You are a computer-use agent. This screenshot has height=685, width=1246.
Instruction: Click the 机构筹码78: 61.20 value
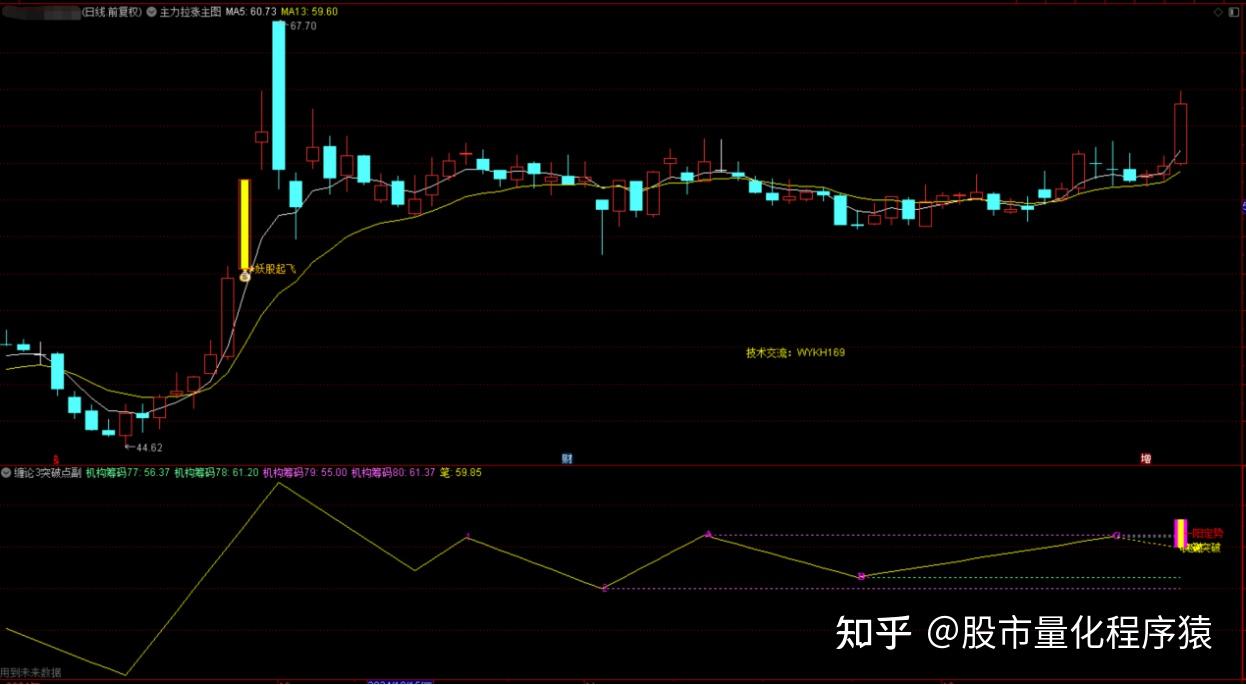point(216,472)
